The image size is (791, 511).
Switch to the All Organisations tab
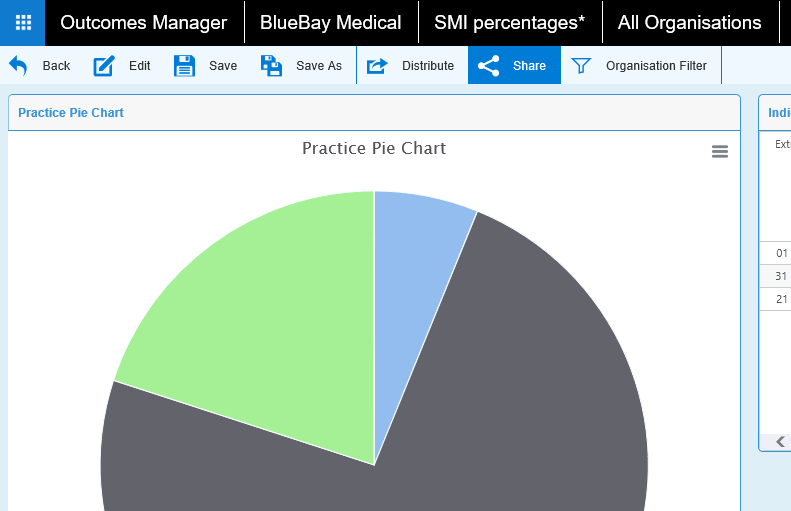tap(690, 22)
